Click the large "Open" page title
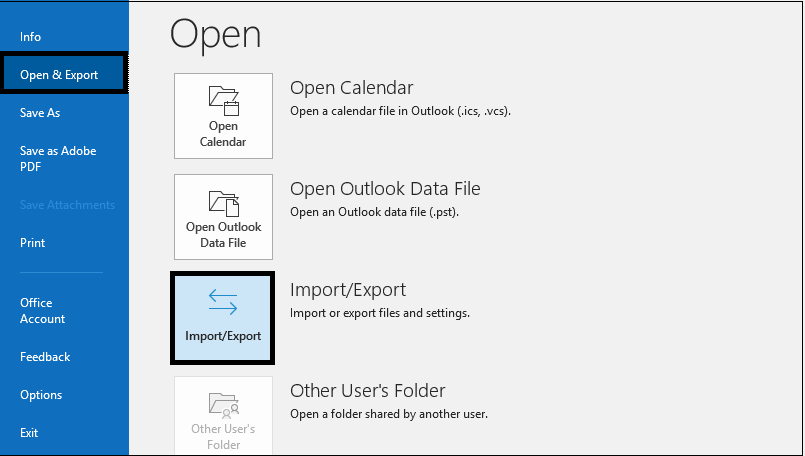This screenshot has width=805, height=456. click(215, 34)
